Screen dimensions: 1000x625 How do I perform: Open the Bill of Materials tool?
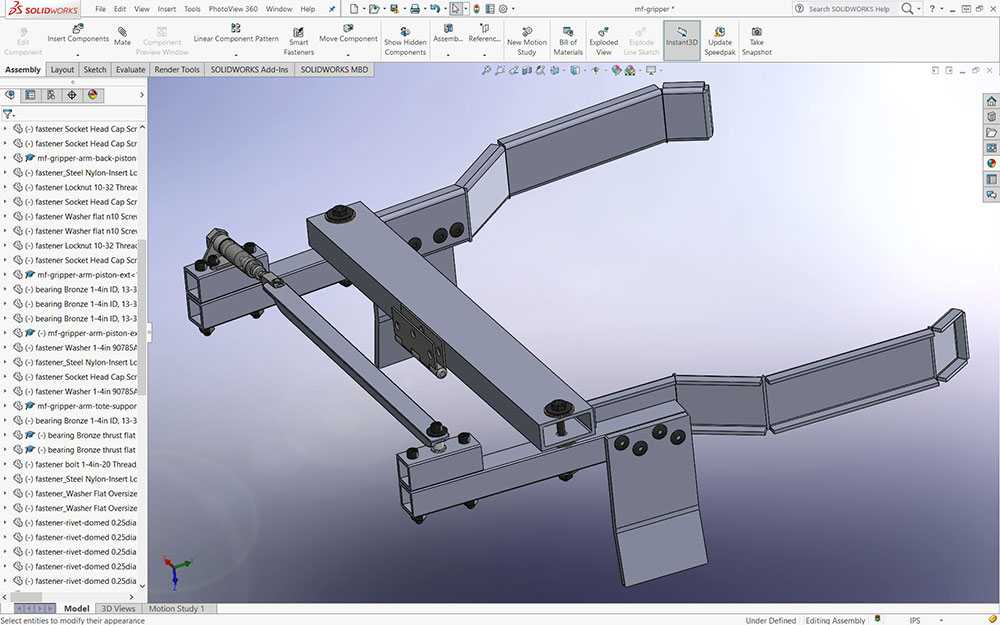pos(568,31)
